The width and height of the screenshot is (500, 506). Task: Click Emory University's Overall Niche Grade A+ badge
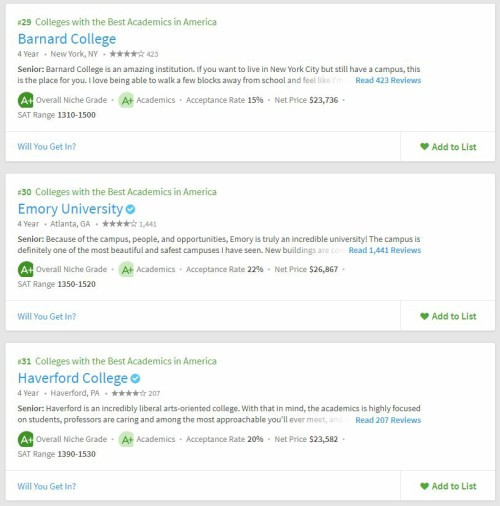tap(26, 269)
